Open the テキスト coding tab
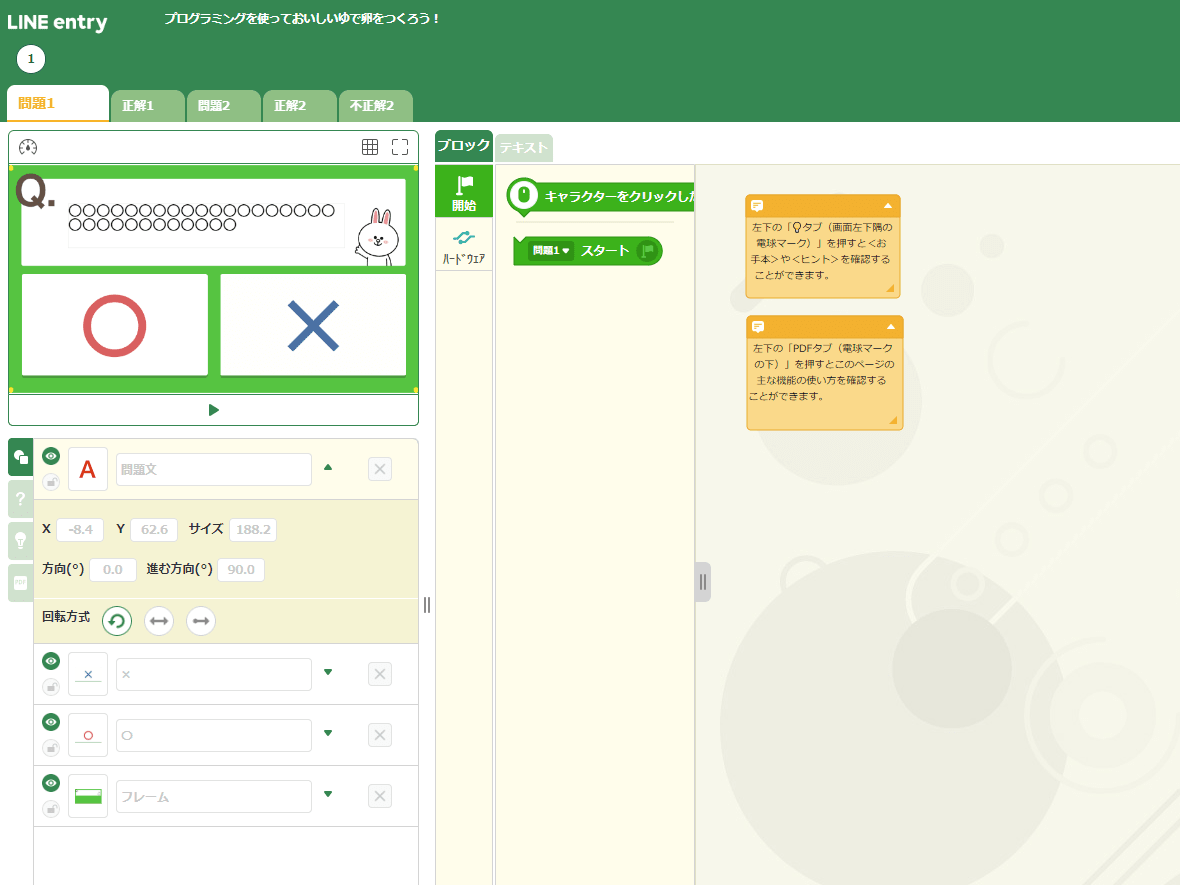This screenshot has width=1180, height=885. [524, 148]
